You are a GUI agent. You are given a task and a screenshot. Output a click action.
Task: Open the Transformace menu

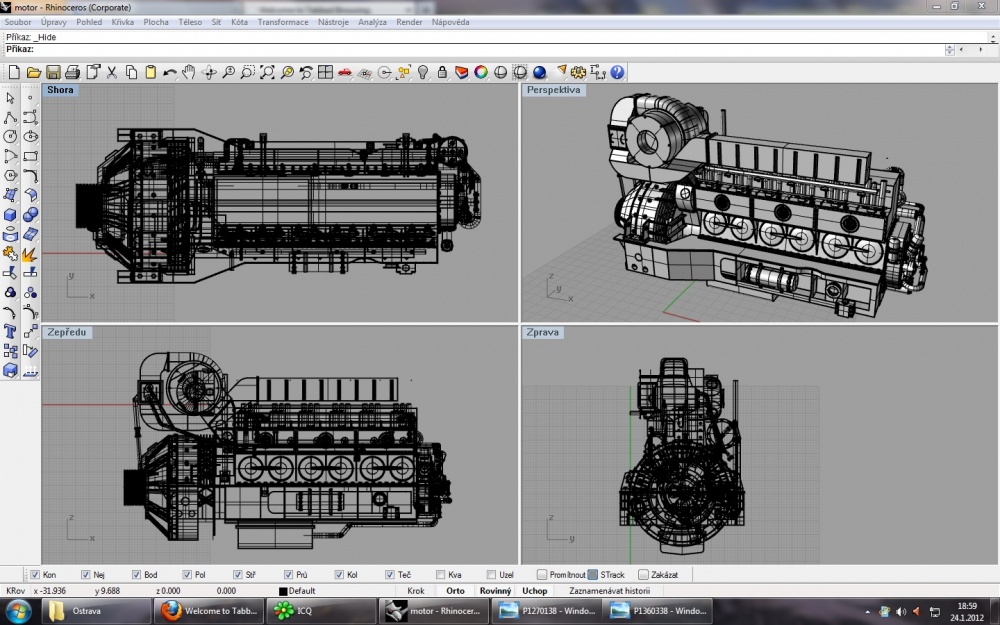(x=283, y=22)
